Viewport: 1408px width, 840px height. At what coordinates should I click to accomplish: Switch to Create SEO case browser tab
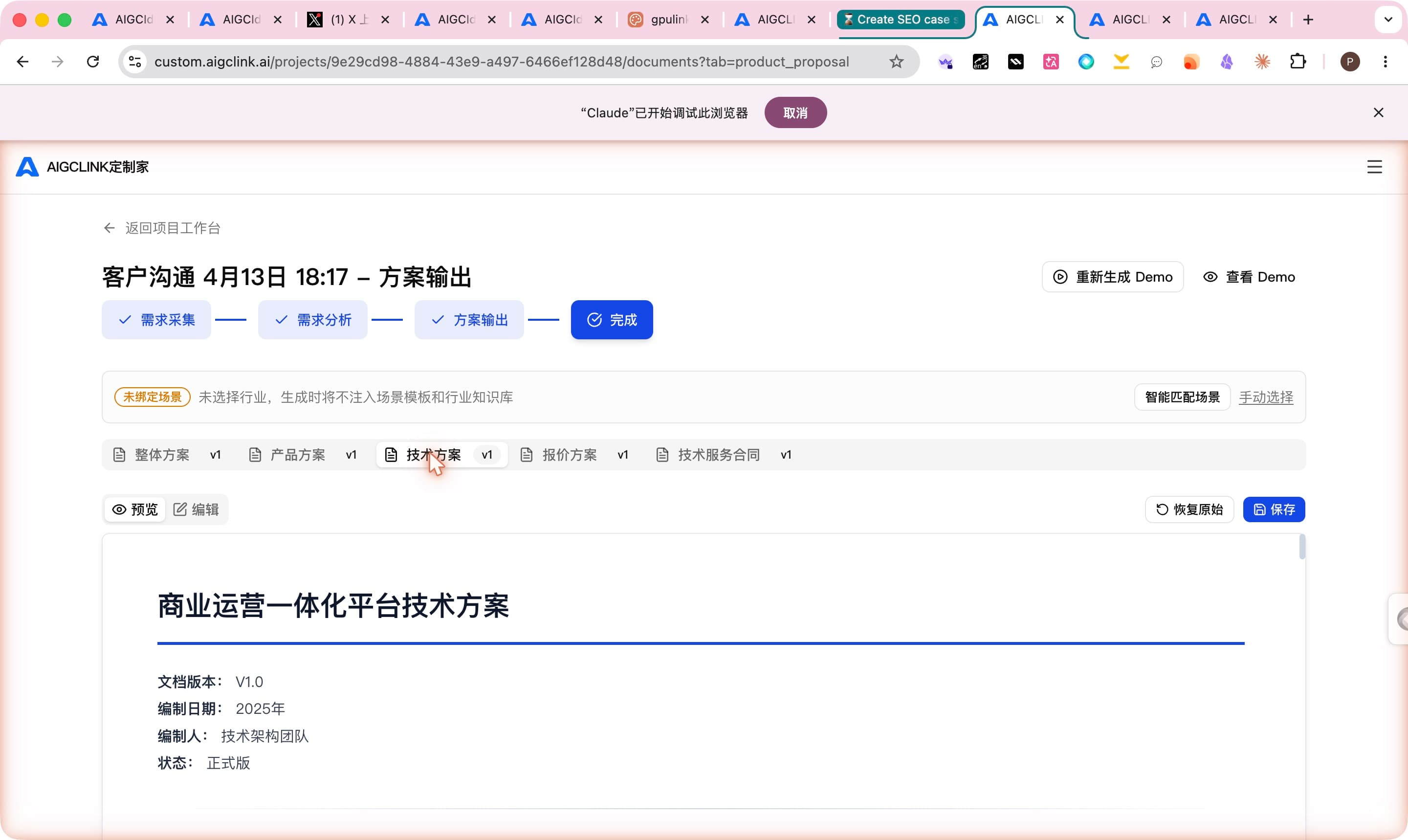click(x=901, y=20)
